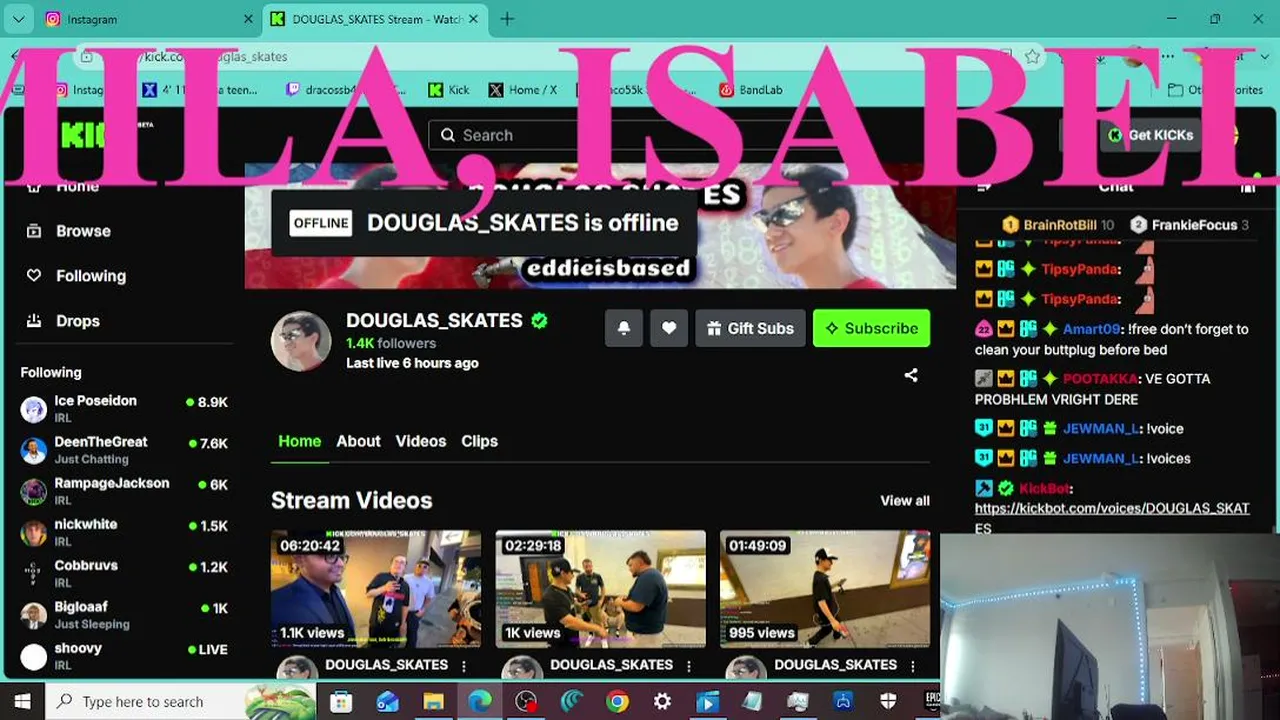Switch to the Videos channel tab
Screen dimensions: 1280x720
pos(421,441)
